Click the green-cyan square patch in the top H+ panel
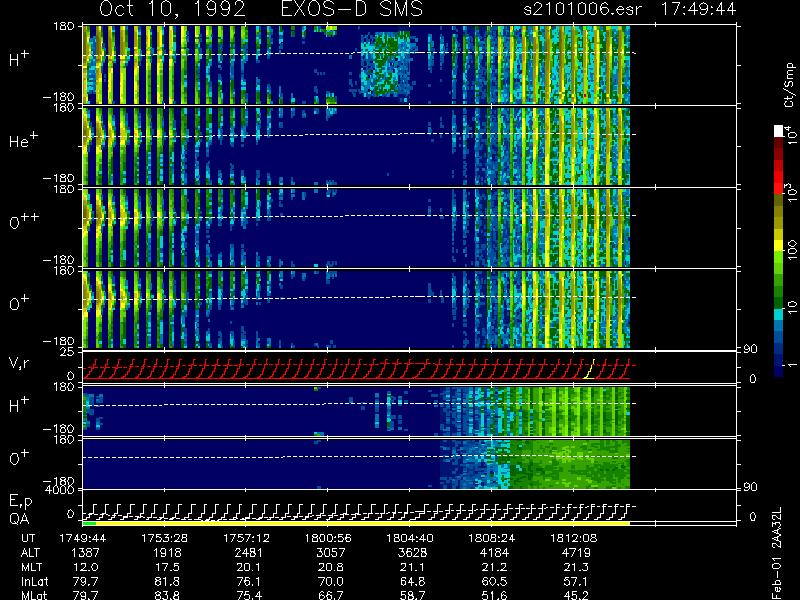This screenshot has height=600, width=800. [385, 64]
